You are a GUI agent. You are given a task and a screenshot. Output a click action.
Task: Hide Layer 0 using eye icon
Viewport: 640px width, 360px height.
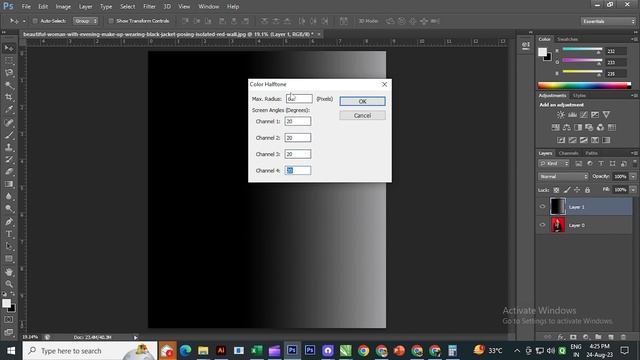[542, 225]
